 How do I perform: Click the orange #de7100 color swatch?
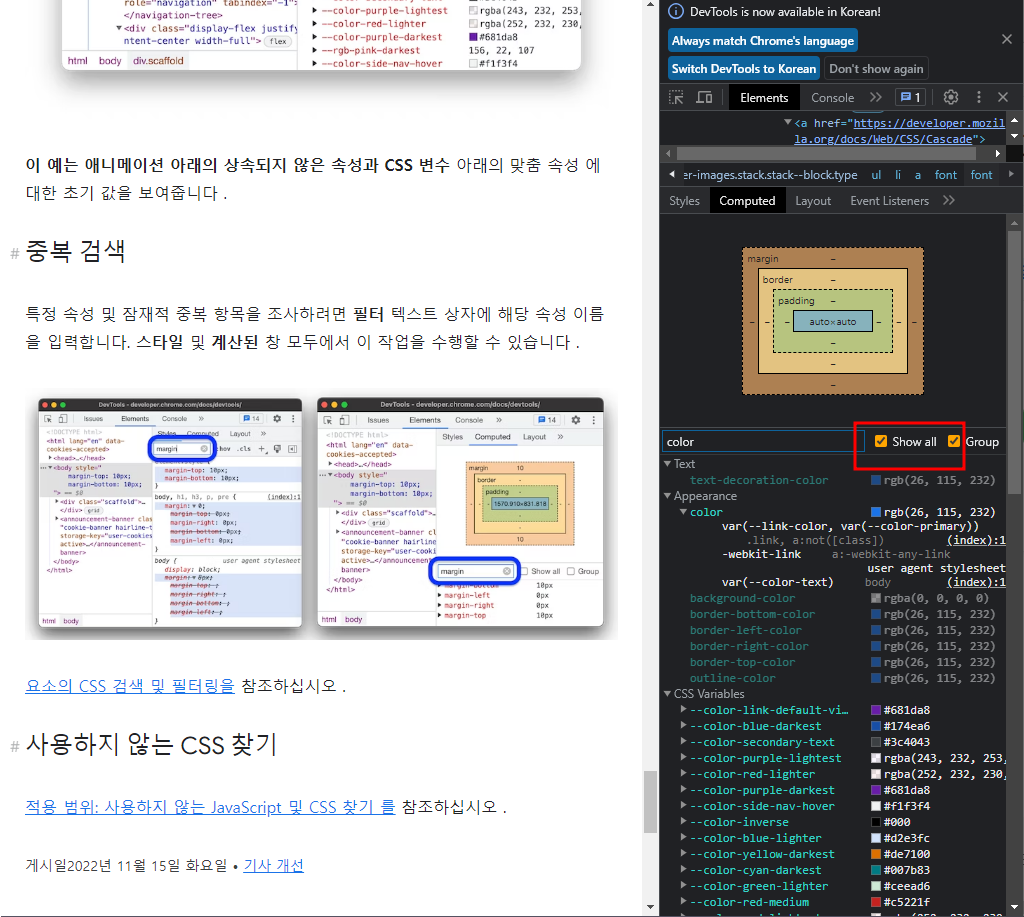[876, 854]
